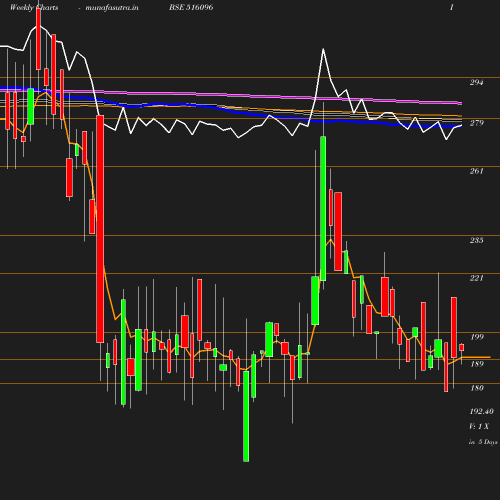This screenshot has height=500, width=500.
Task: Click the 'BSE 516096' ticker label
Action: point(191,7)
